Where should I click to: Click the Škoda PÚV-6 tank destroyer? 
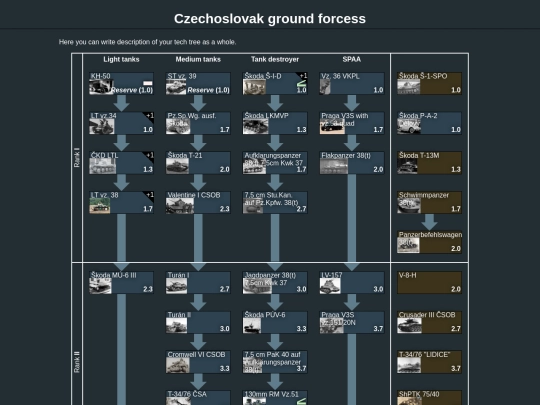pyautogui.click(x=275, y=322)
